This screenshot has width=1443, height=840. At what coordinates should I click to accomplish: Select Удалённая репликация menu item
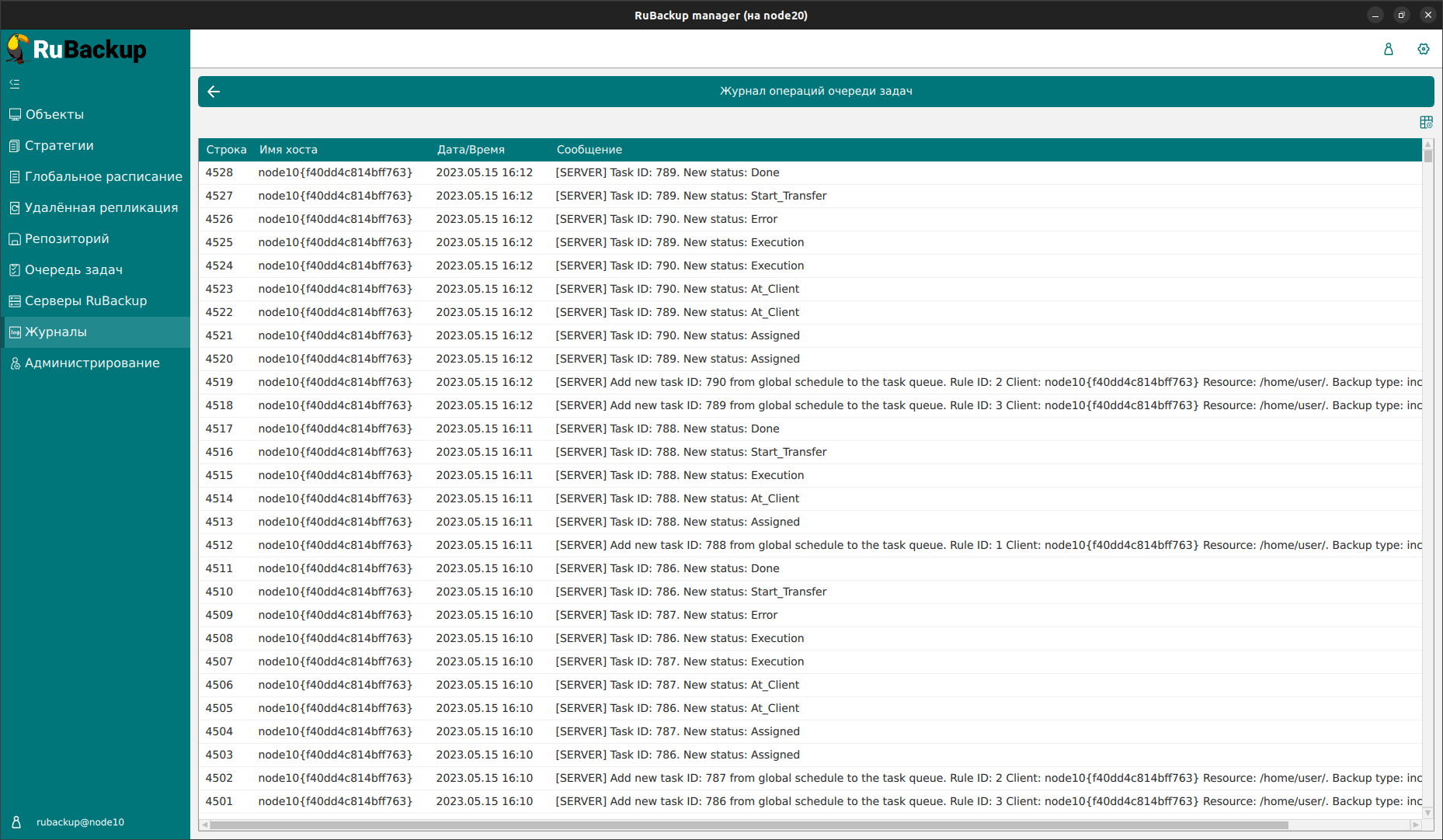click(x=101, y=207)
